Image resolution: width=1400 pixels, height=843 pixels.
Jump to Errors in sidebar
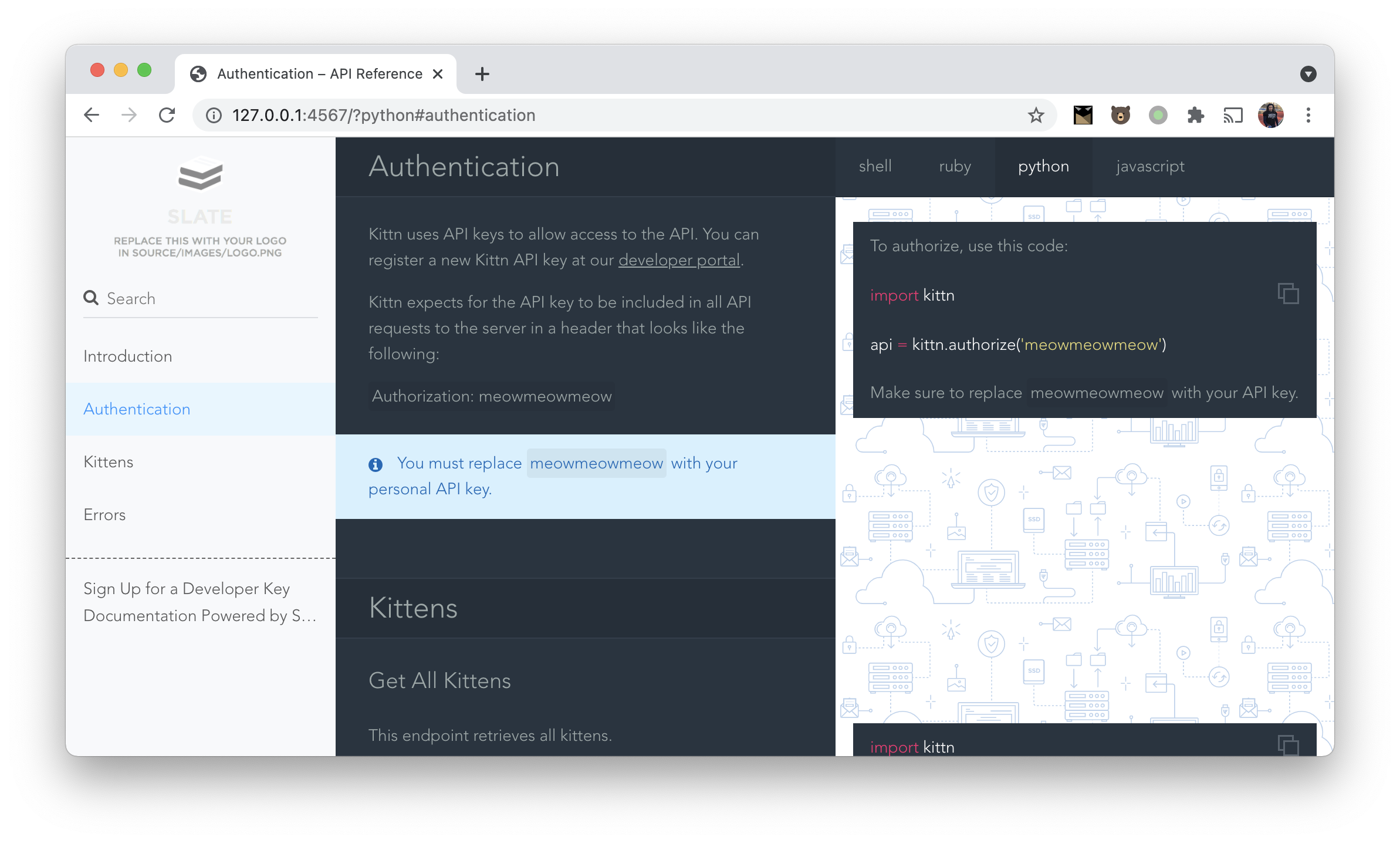click(104, 515)
